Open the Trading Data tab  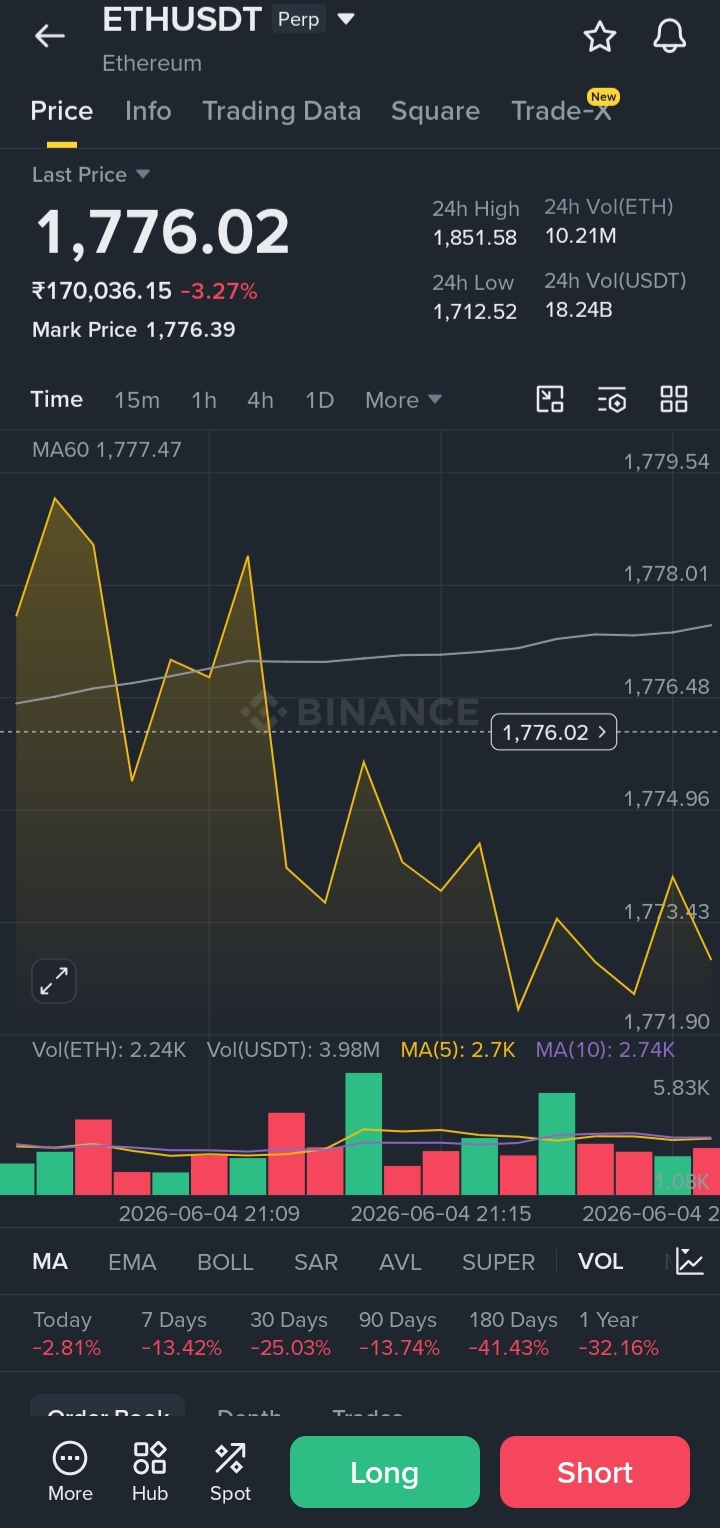(282, 111)
